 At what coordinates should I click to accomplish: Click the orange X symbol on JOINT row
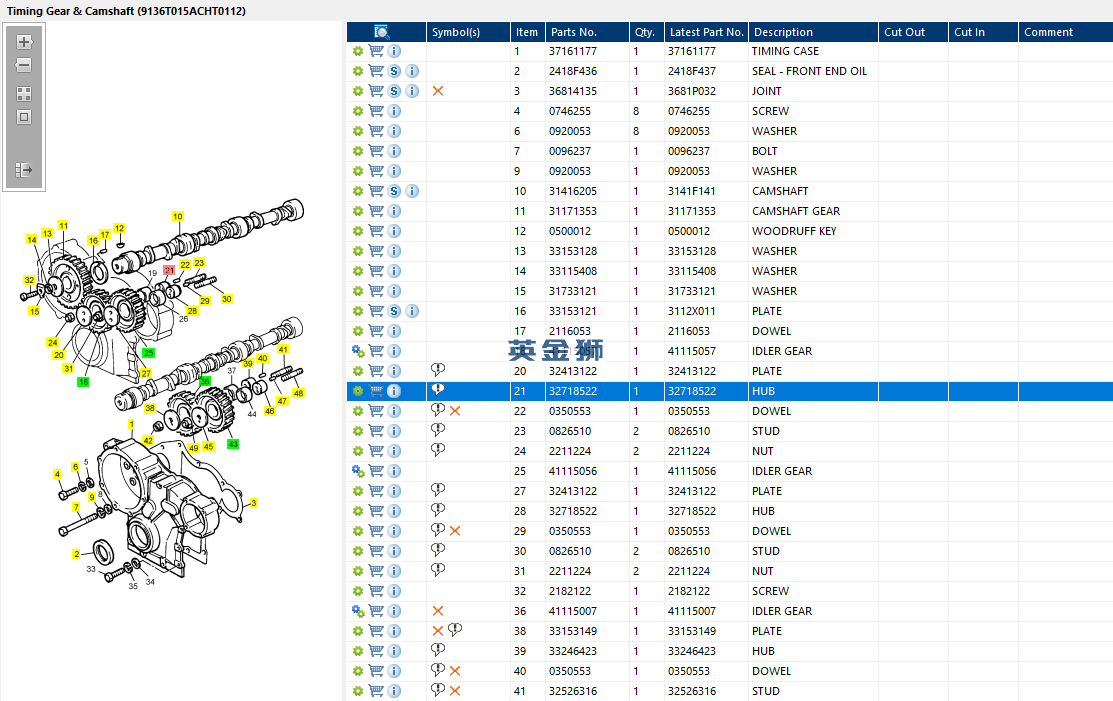coord(438,91)
